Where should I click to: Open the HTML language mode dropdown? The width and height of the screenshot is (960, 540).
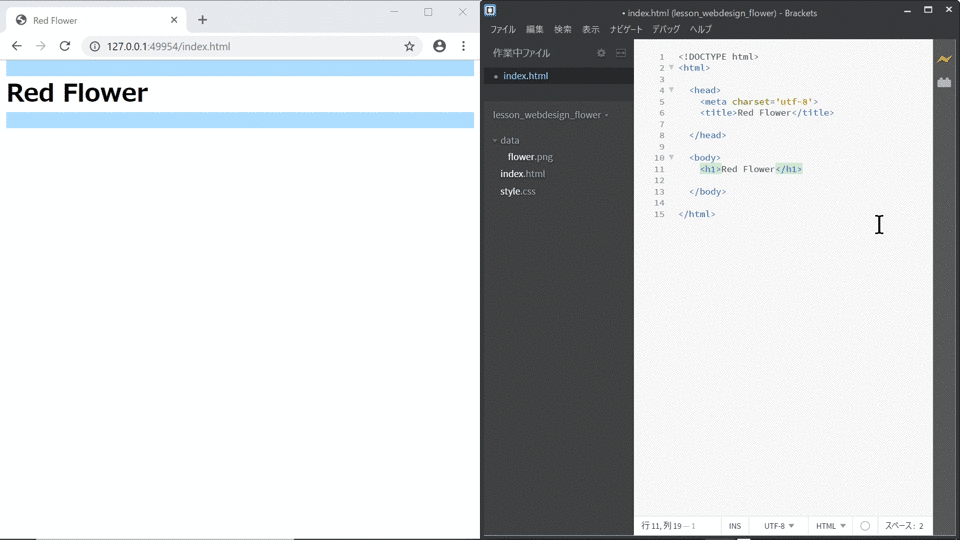point(831,526)
